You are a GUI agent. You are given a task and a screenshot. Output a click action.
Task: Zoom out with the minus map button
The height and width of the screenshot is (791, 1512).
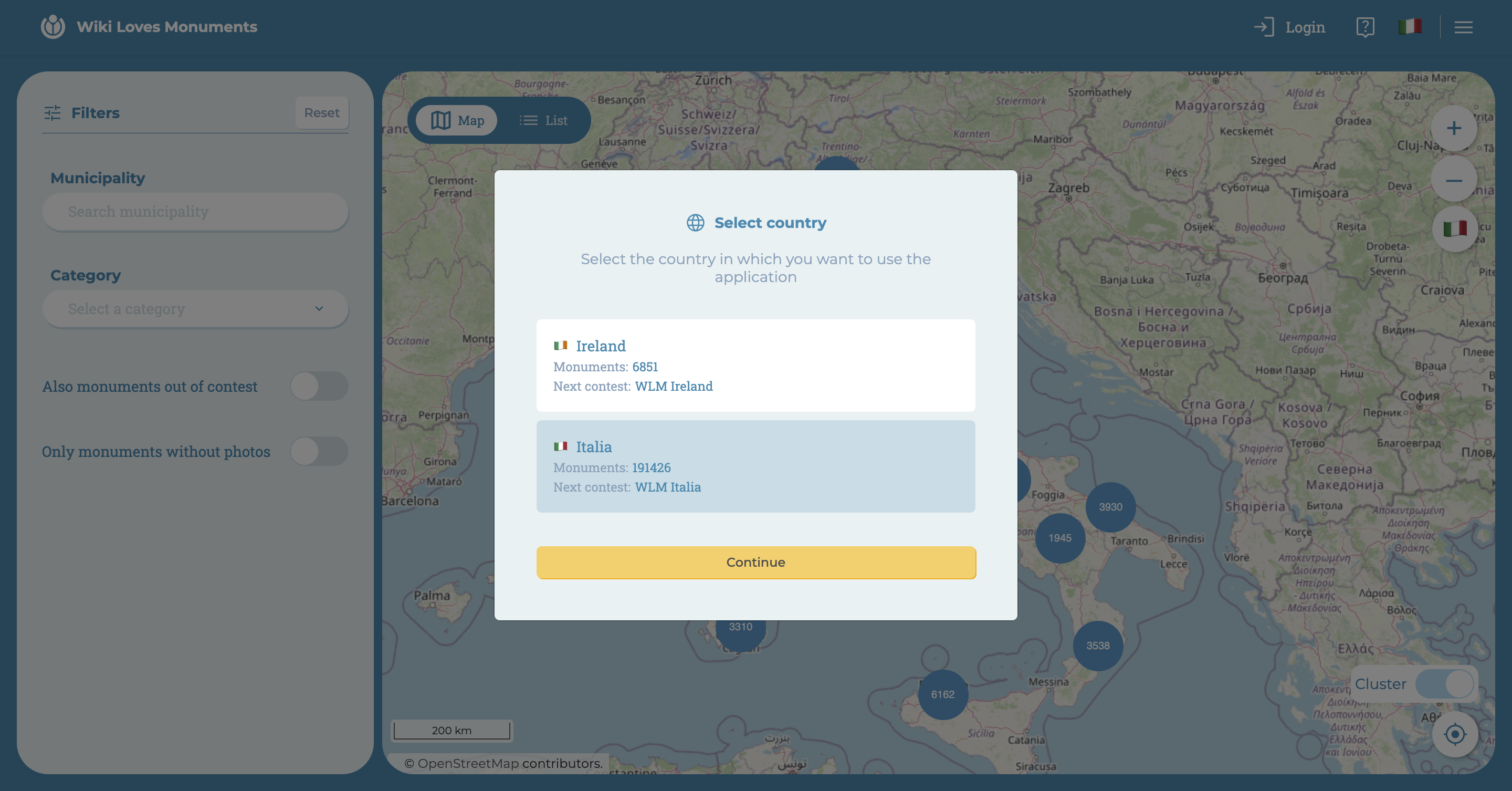[x=1453, y=180]
